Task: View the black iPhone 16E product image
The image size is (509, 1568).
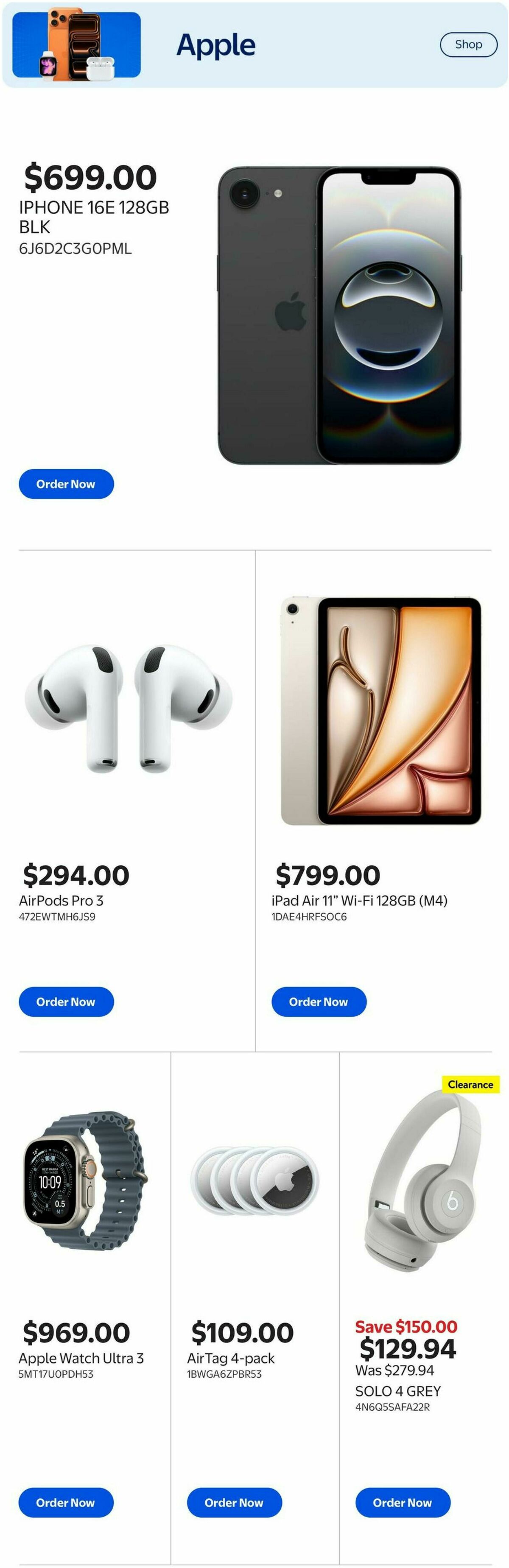Action: [339, 315]
